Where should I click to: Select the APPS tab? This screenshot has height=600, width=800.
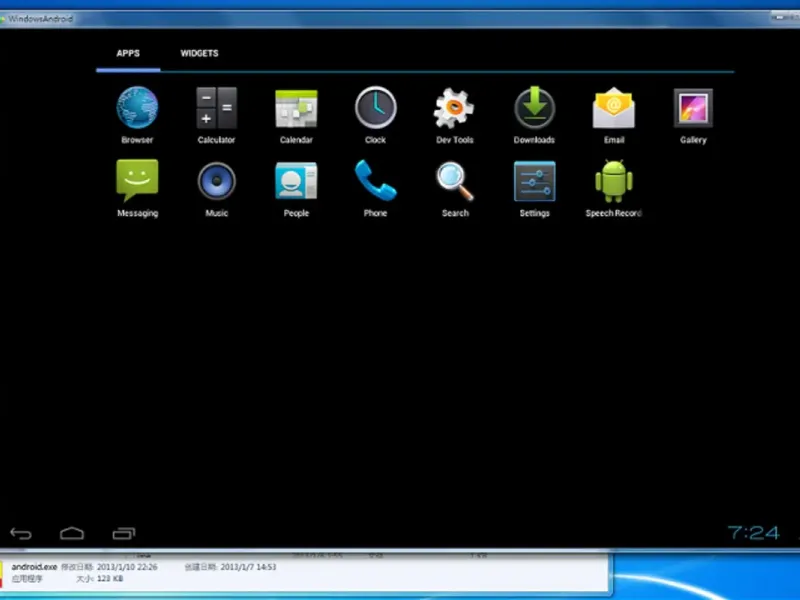click(128, 53)
